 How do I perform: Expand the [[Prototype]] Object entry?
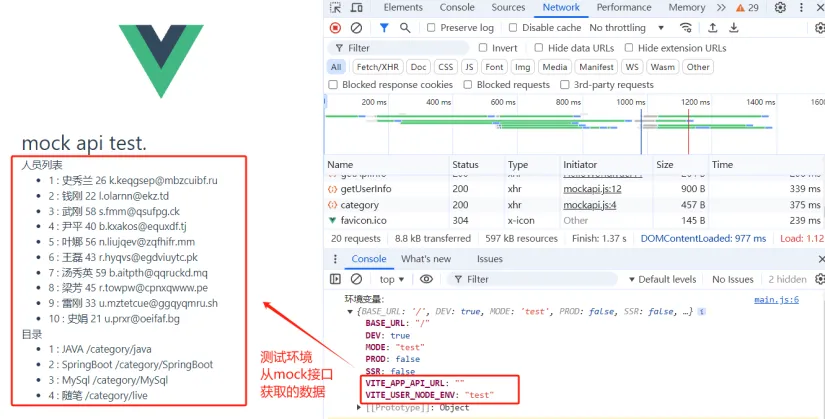(x=361, y=408)
